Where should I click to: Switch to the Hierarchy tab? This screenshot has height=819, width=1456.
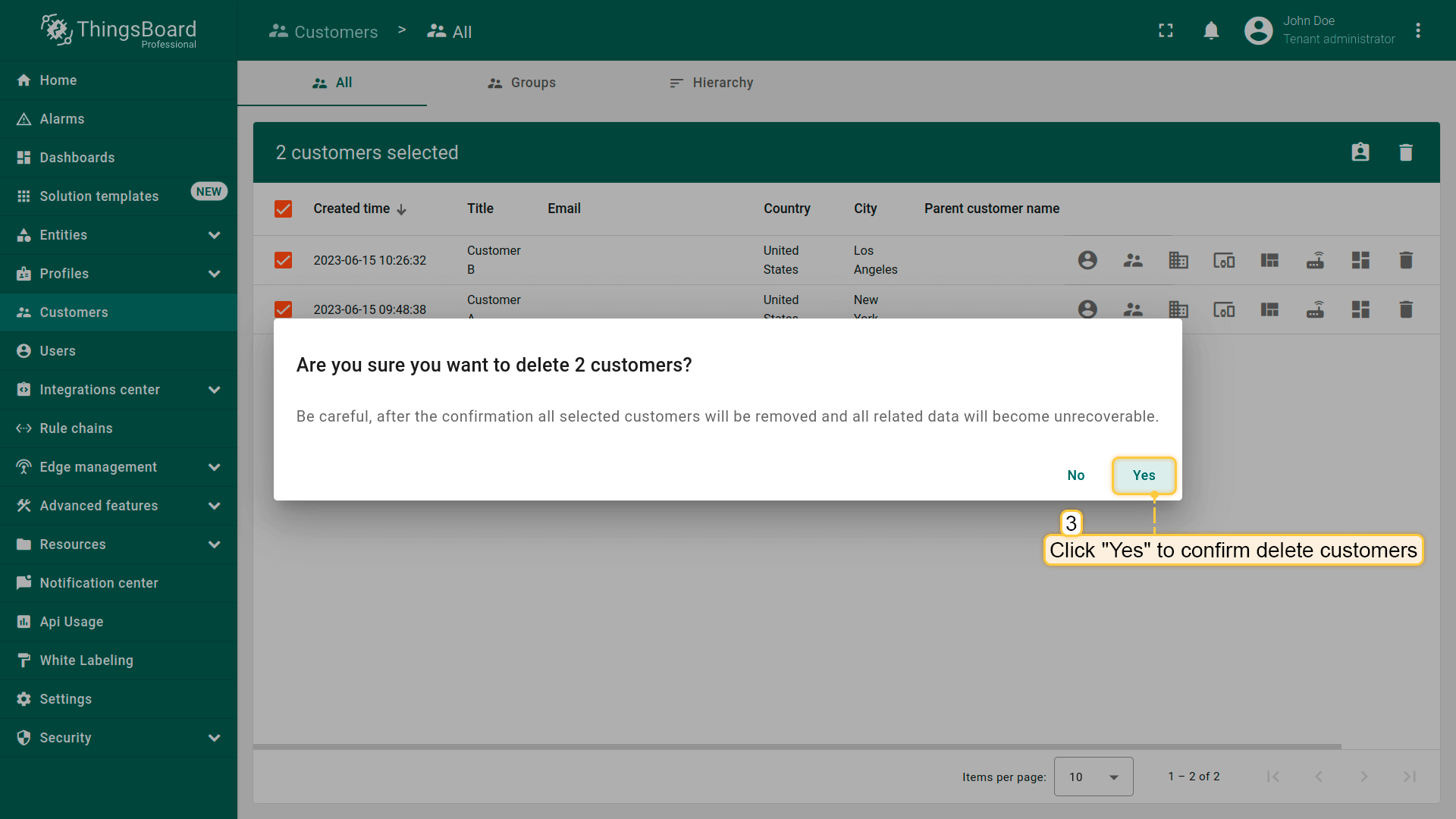(711, 83)
